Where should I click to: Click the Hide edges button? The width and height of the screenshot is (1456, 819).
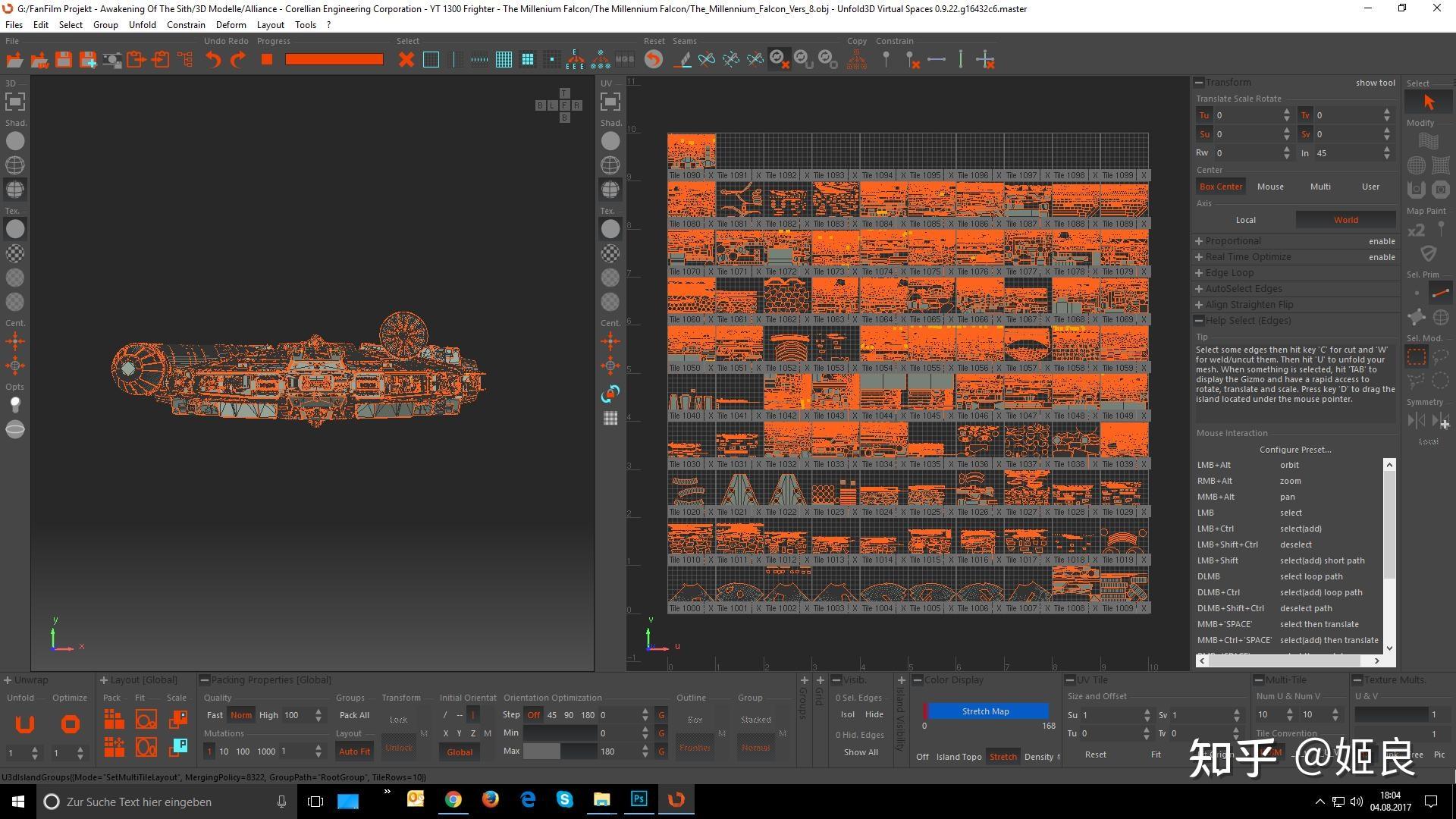(x=874, y=714)
